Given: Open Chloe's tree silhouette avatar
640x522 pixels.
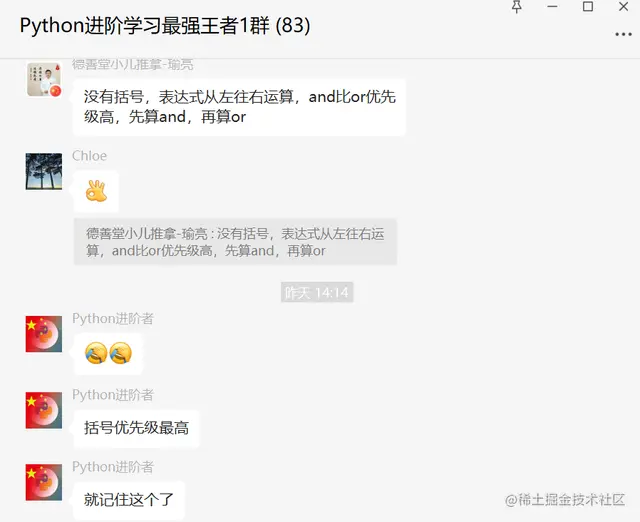Looking at the screenshot, I should pyautogui.click(x=44, y=171).
